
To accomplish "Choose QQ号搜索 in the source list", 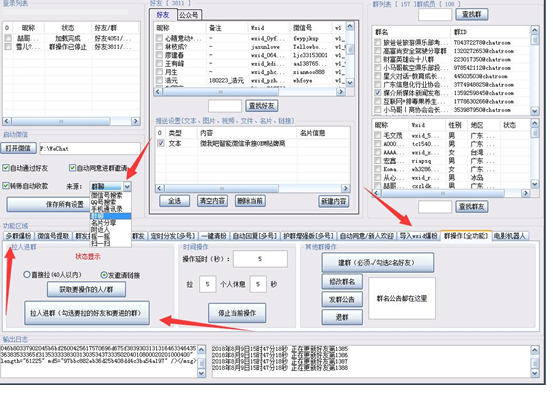I will tap(104, 202).
